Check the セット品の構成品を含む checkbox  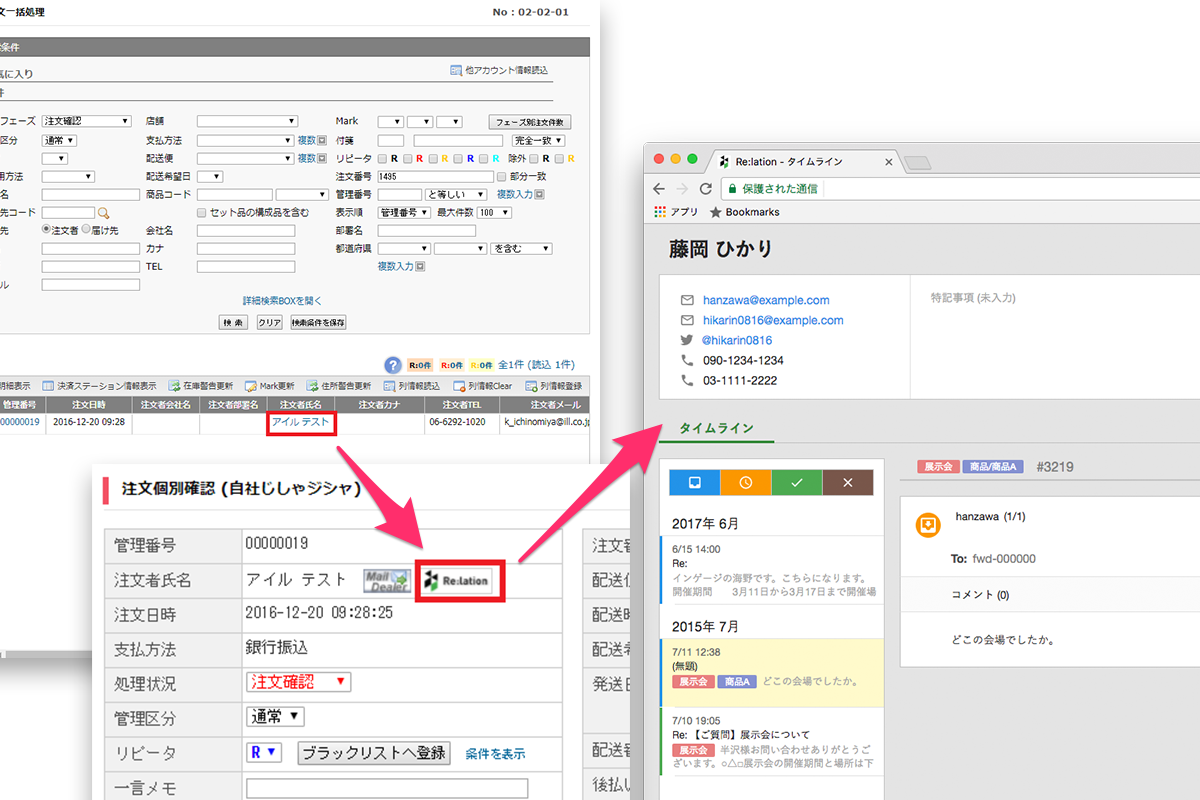click(x=202, y=212)
